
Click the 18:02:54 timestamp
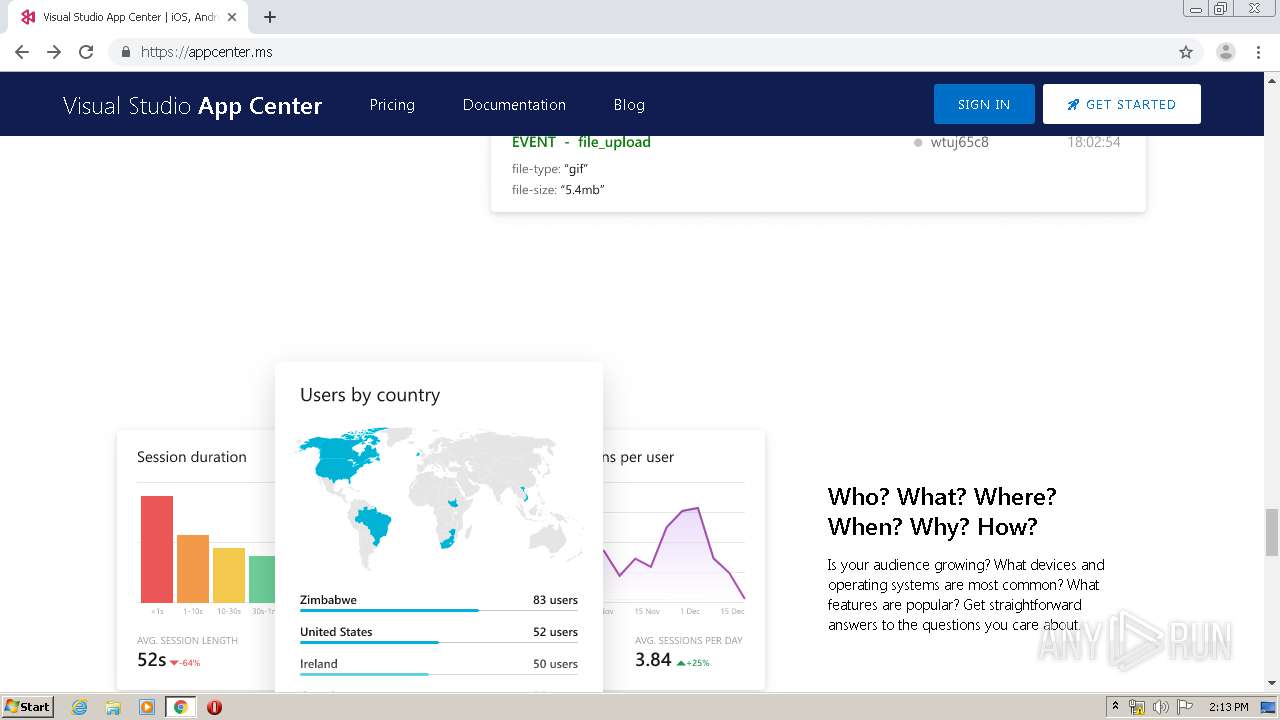(1093, 142)
